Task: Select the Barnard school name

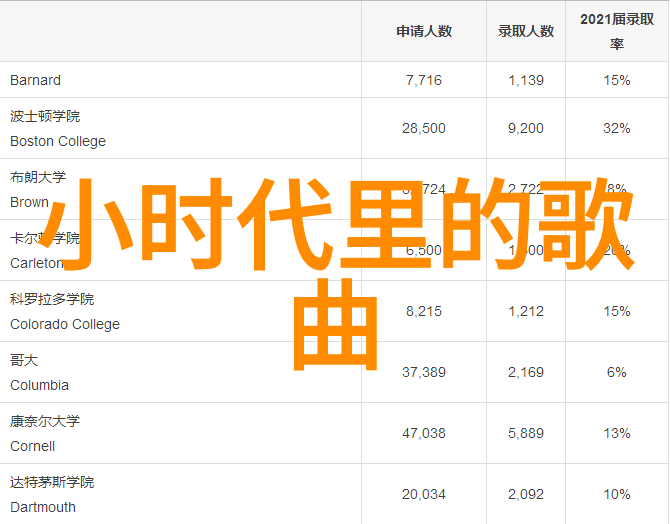Action: tap(35, 80)
